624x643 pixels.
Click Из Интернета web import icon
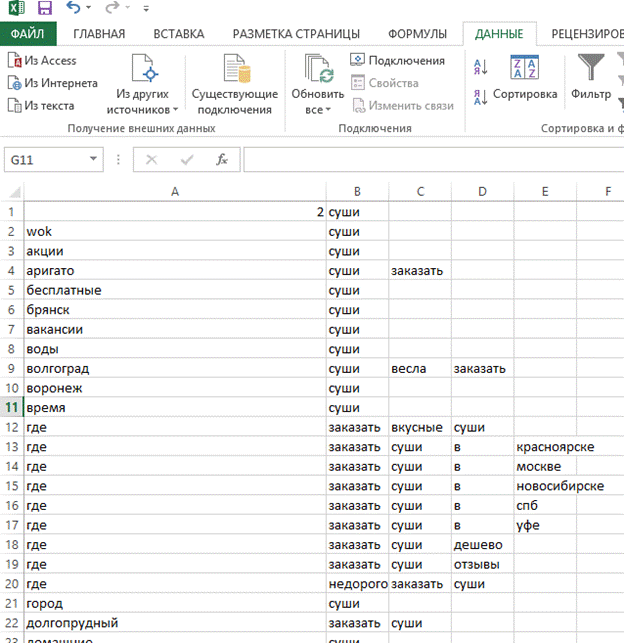(x=14, y=83)
